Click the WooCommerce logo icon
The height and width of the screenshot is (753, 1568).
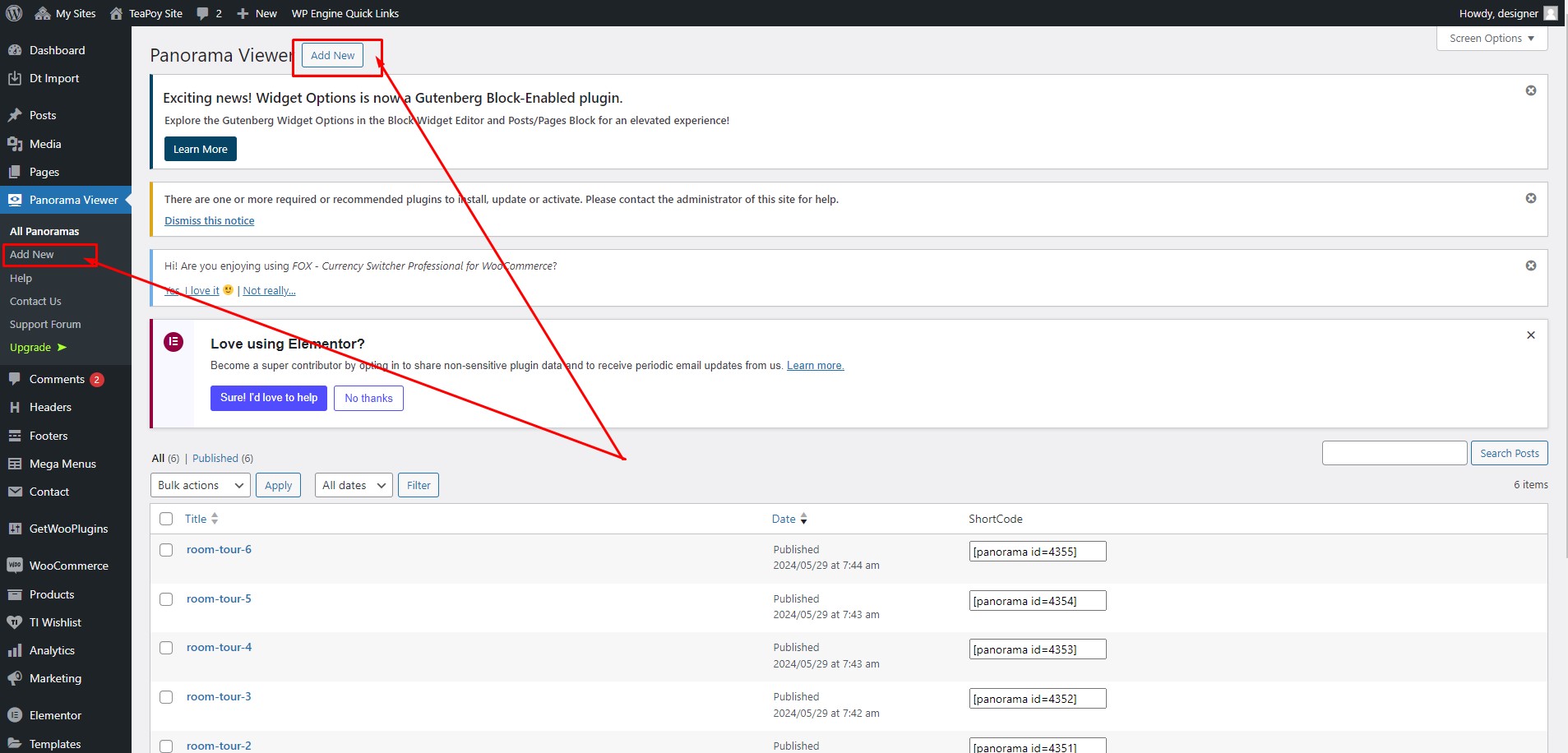coord(15,566)
